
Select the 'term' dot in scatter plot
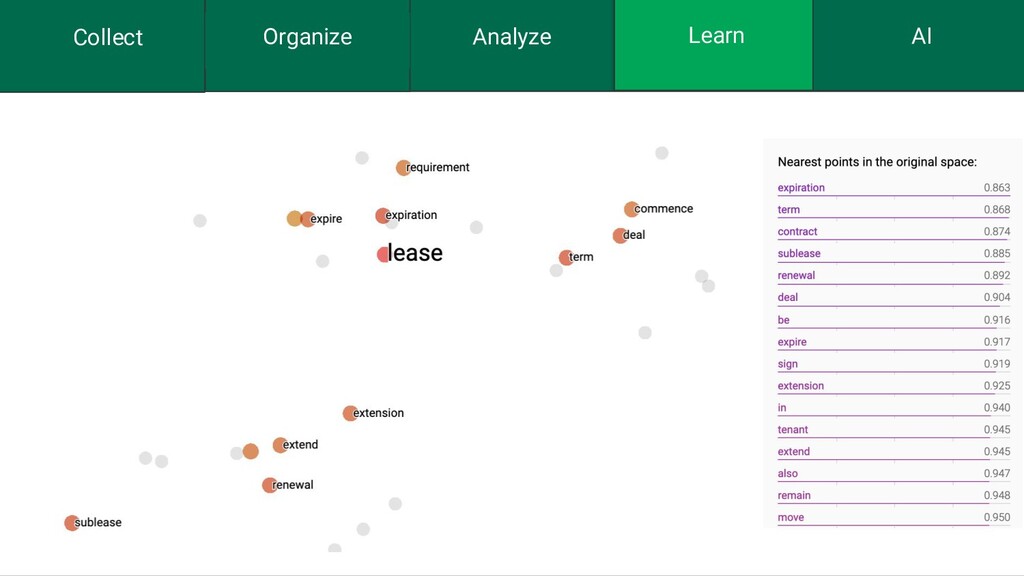point(566,258)
